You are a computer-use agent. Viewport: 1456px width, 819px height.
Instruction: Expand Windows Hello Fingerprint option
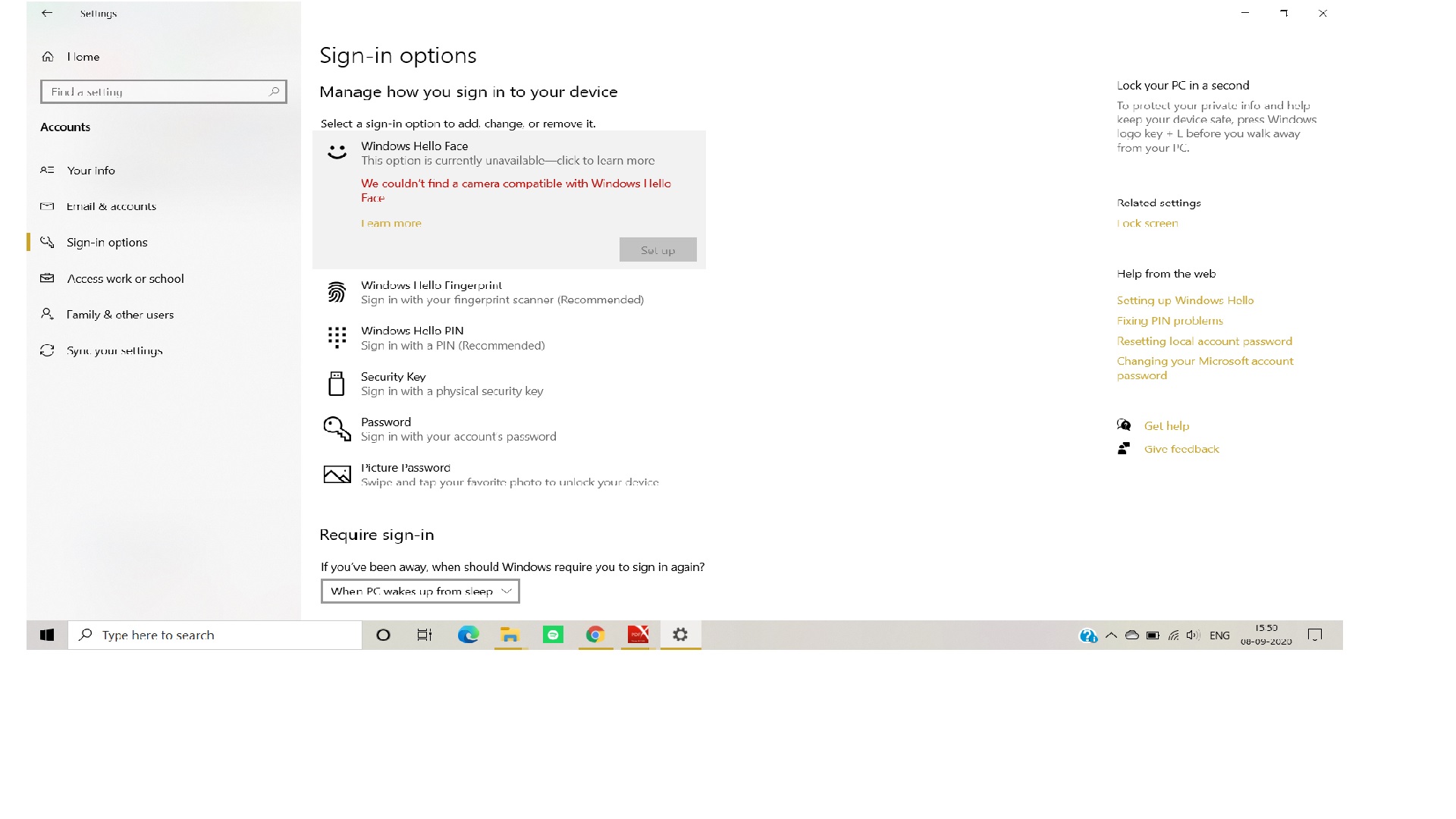click(x=509, y=293)
